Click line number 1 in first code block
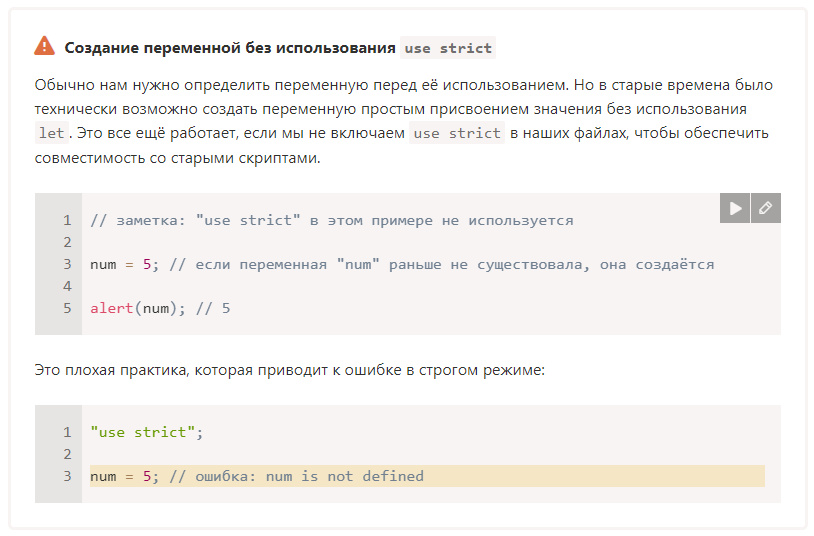Image resolution: width=814 pixels, height=536 pixels. click(x=67, y=220)
